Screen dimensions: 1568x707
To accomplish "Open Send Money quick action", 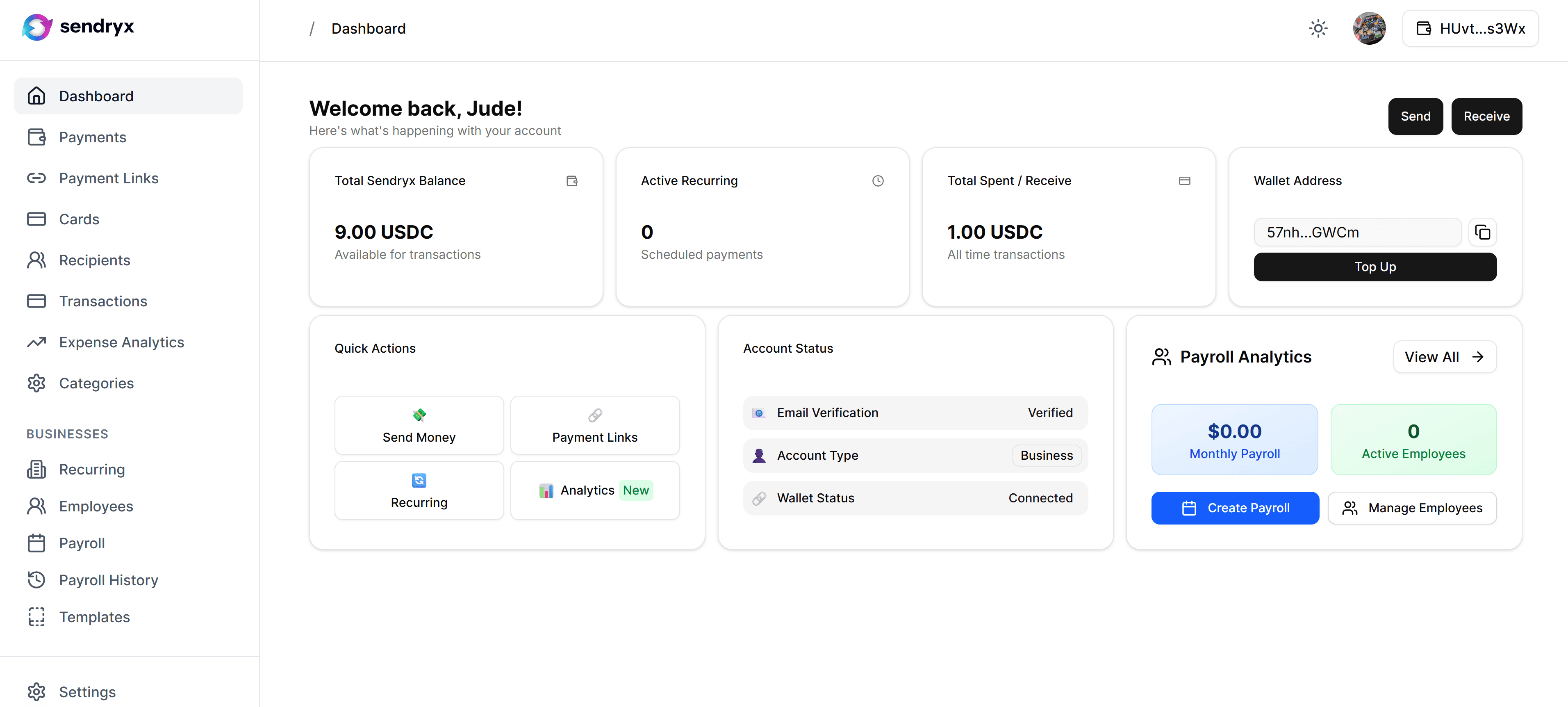I will (419, 425).
